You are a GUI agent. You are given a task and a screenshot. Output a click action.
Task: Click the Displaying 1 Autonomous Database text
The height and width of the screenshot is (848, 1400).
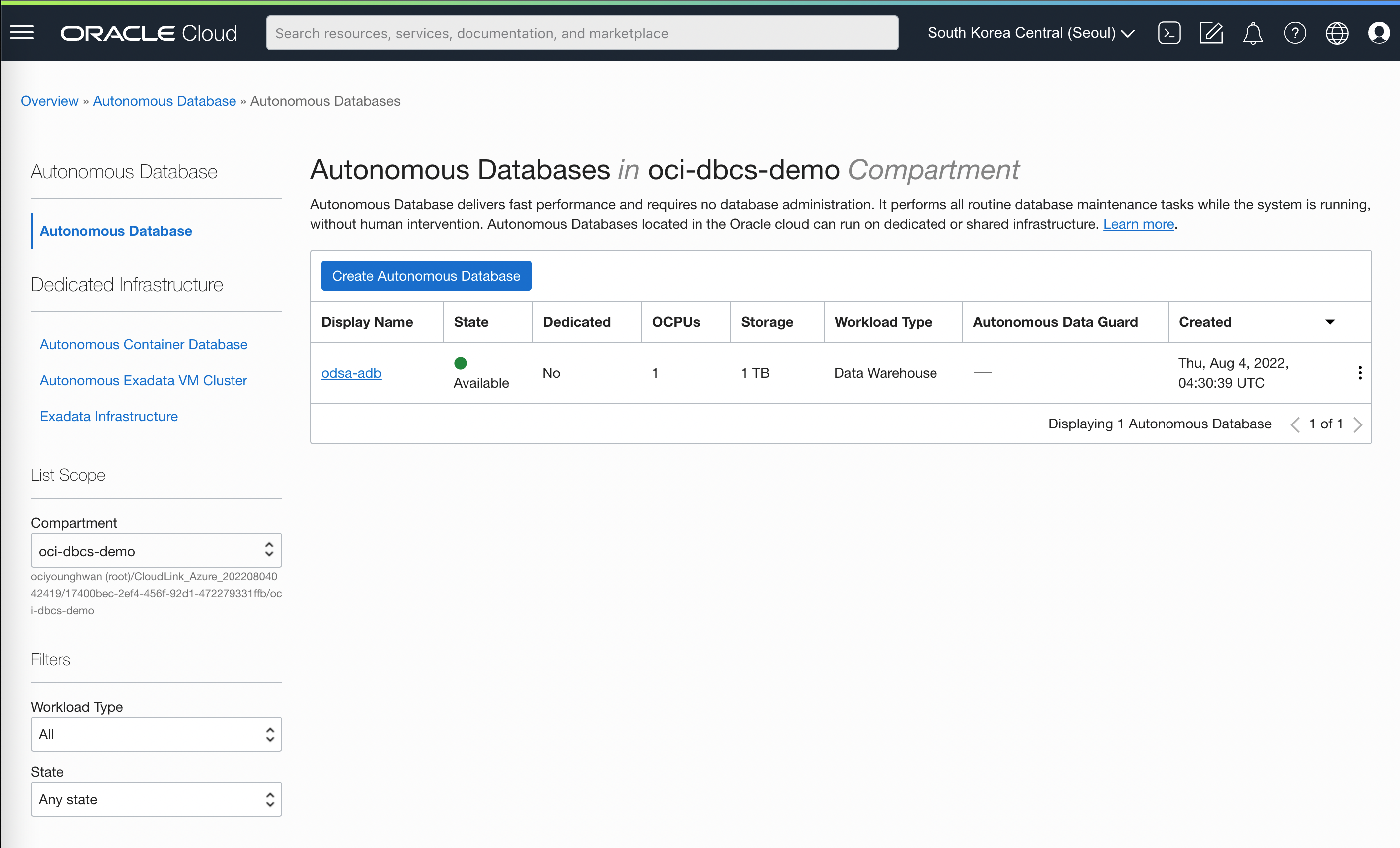pos(1160,424)
